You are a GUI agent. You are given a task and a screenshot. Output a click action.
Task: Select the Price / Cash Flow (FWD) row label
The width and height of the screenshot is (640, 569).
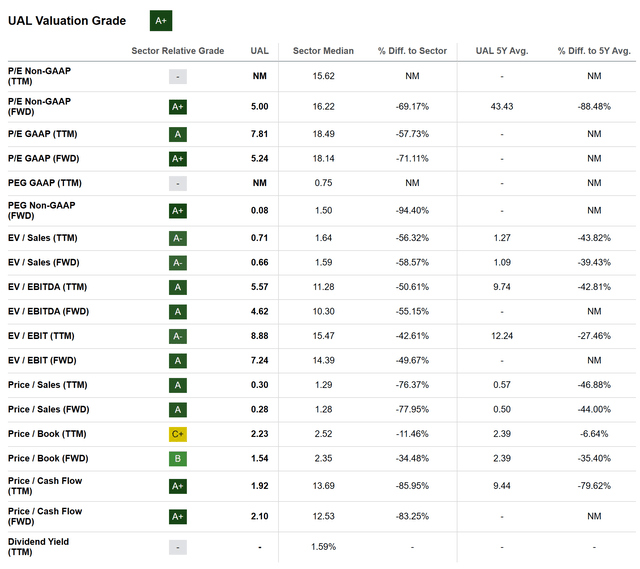point(45,516)
